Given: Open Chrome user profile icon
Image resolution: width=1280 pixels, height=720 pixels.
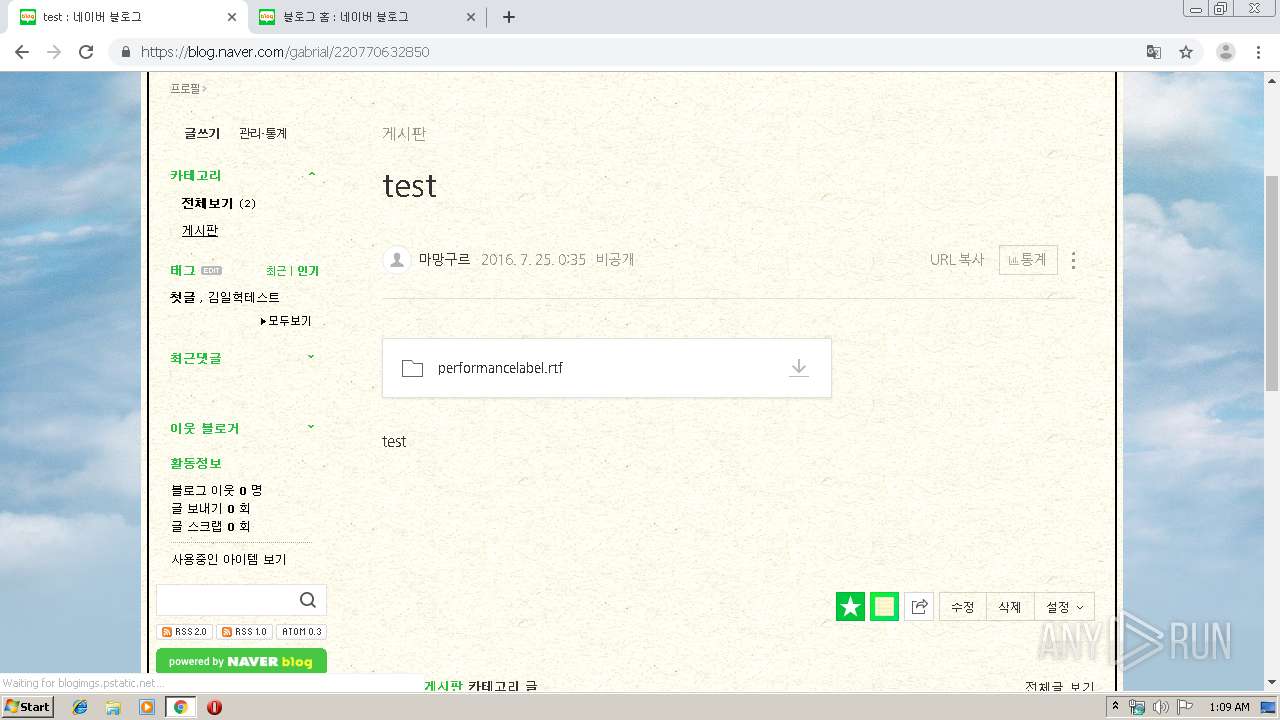Looking at the screenshot, I should (x=1225, y=52).
